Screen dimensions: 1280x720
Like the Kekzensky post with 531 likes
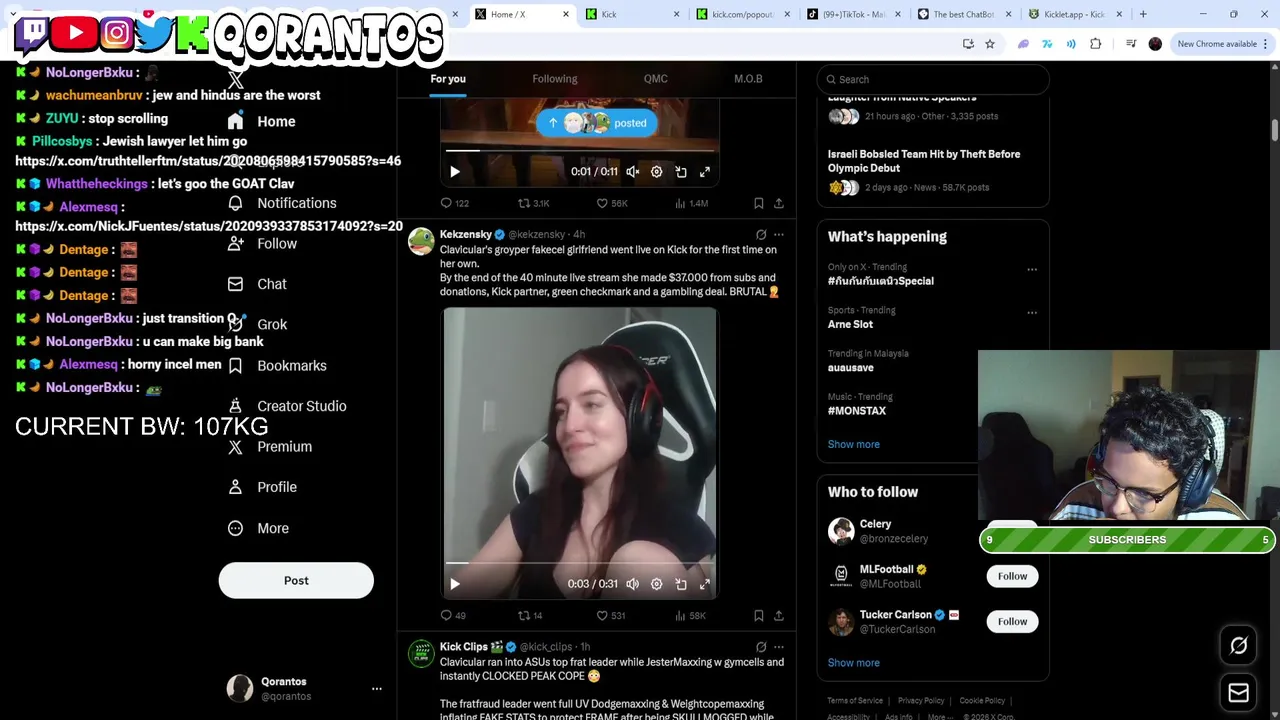click(x=611, y=616)
